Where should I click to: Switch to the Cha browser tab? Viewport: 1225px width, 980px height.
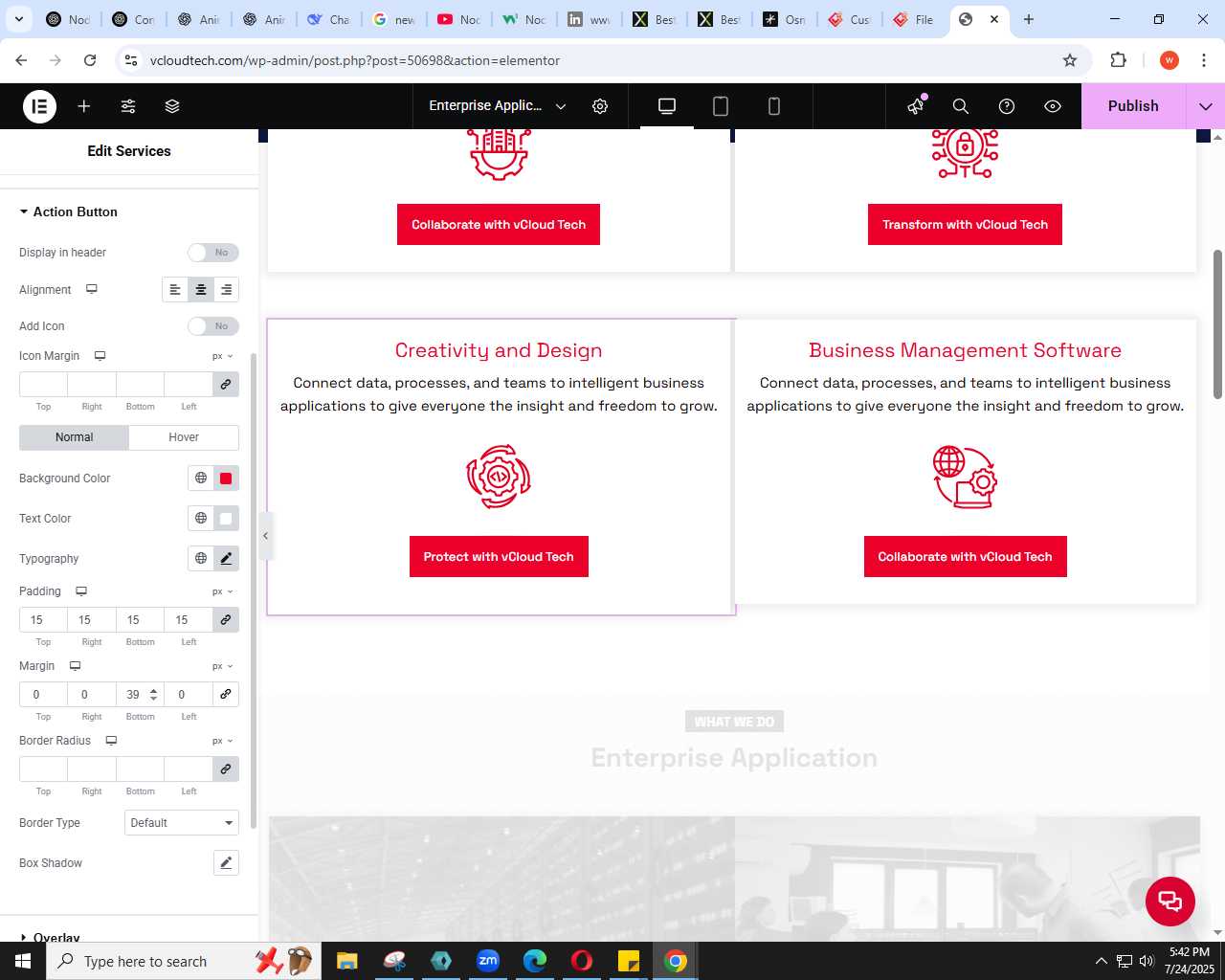tap(328, 19)
